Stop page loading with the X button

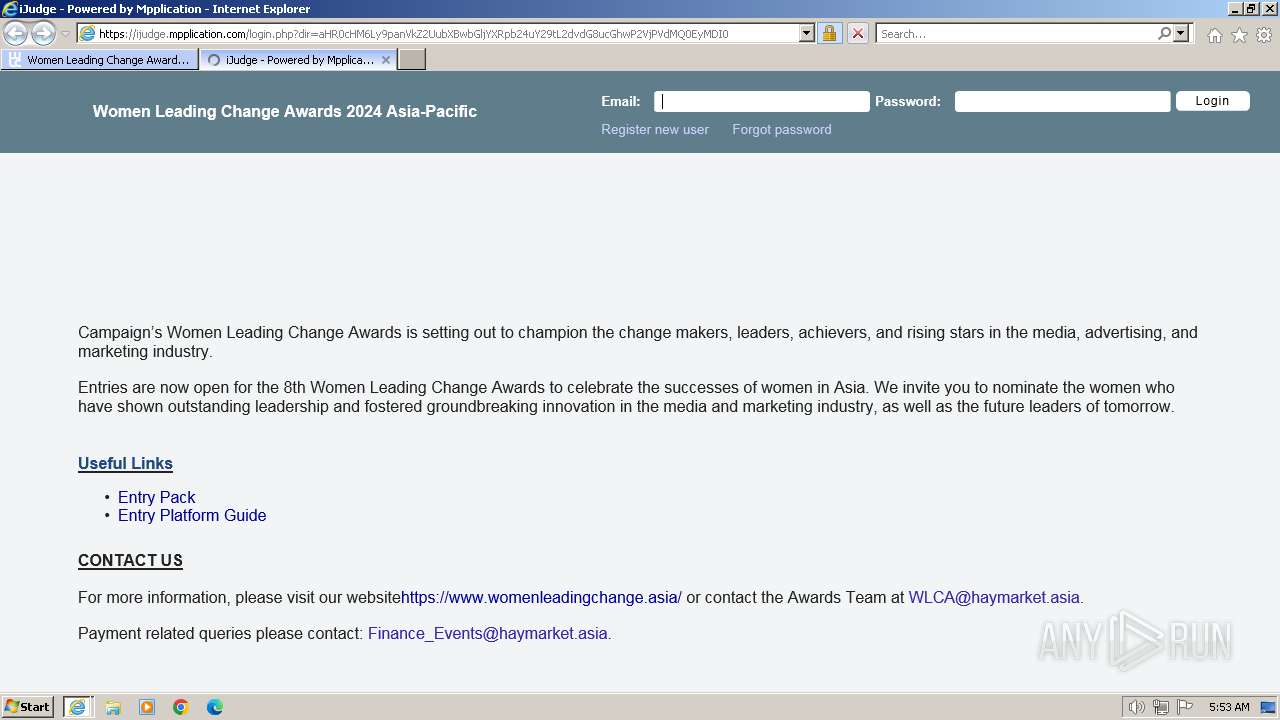858,33
